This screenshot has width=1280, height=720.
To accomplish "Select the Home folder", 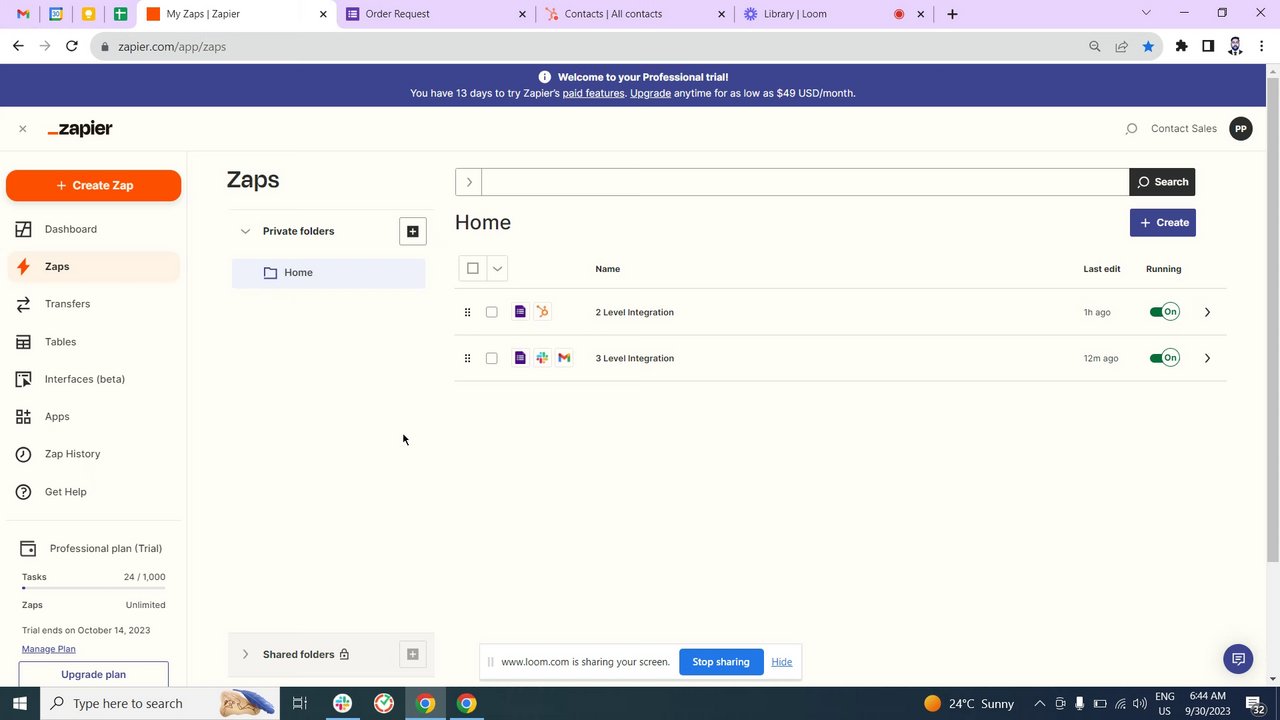I will click(328, 273).
